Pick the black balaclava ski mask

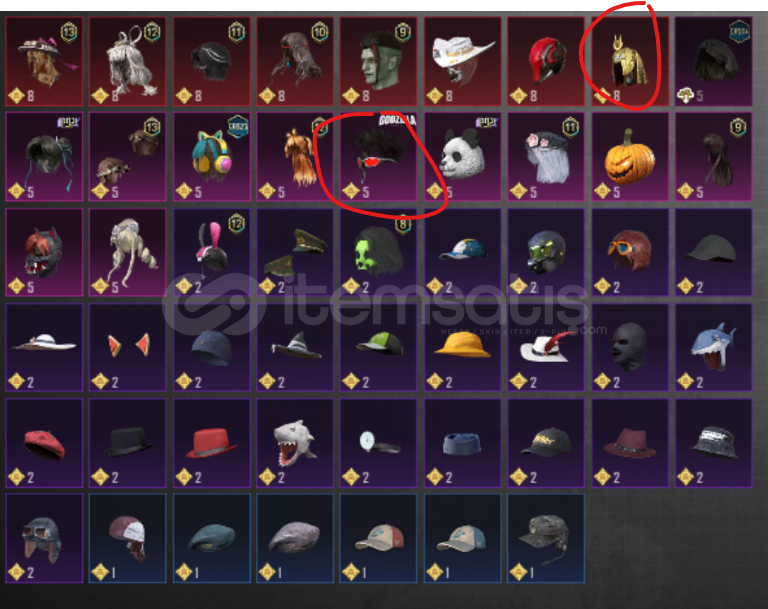point(629,347)
